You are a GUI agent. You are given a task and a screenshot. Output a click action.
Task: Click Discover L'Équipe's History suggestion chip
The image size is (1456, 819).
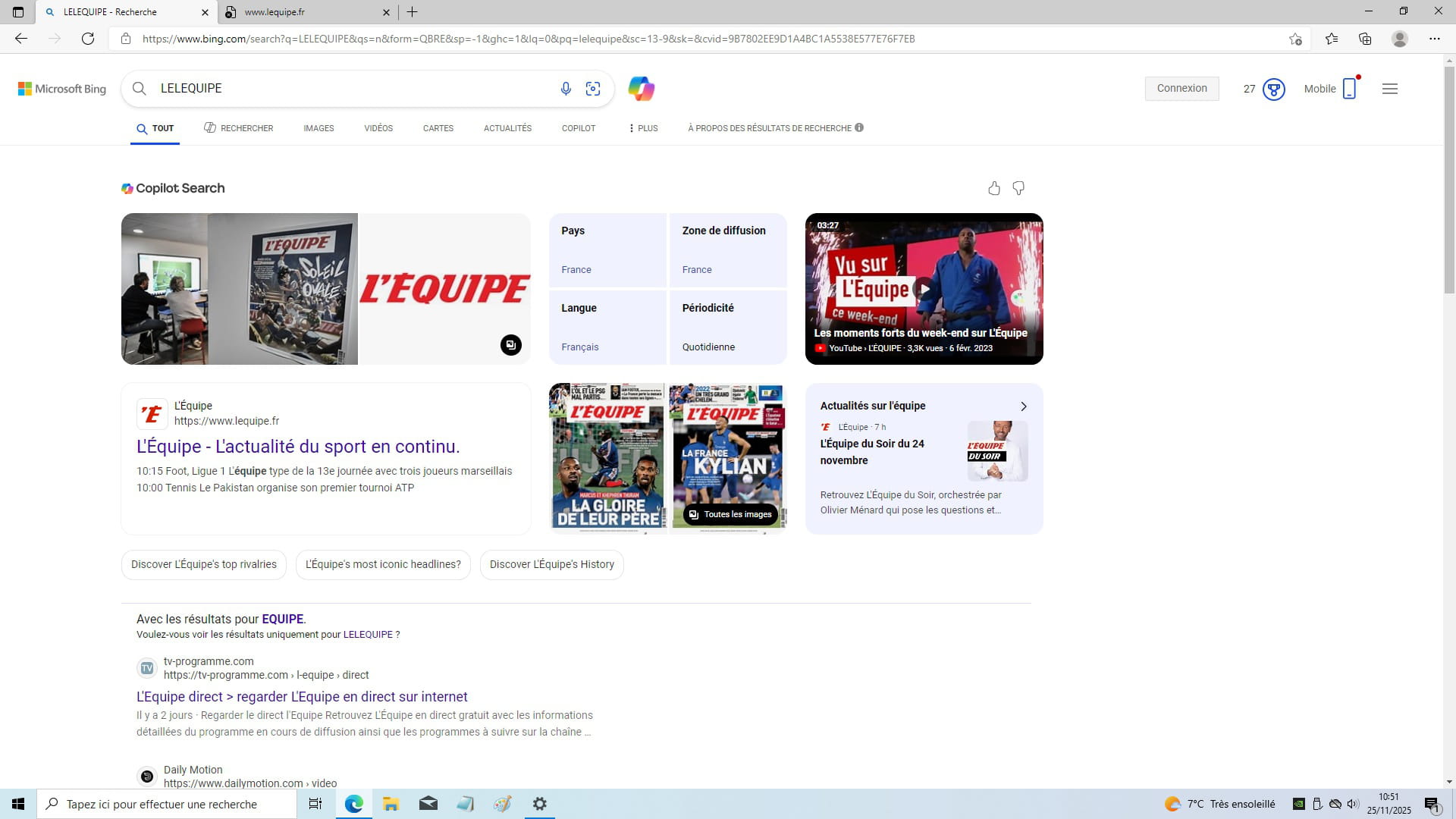click(x=551, y=564)
